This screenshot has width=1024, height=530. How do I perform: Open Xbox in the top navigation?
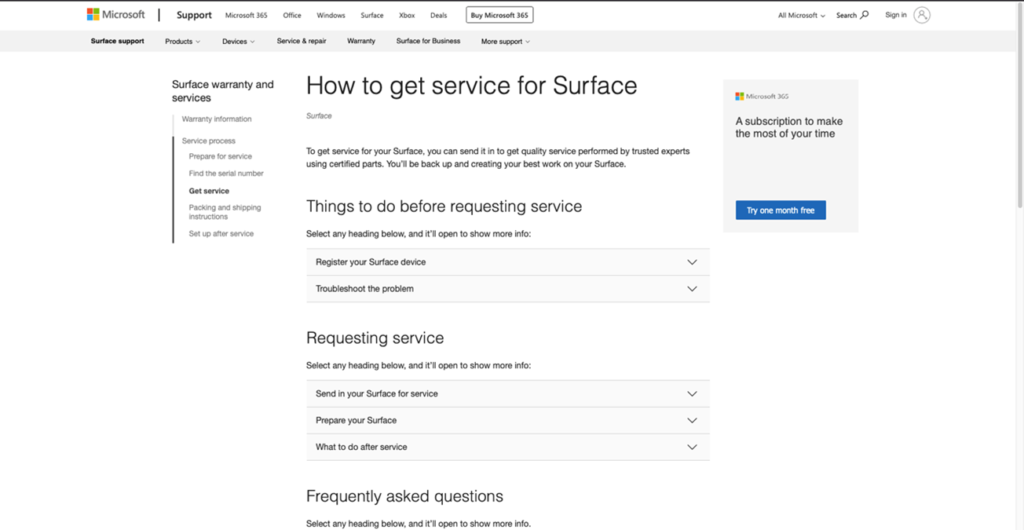click(407, 15)
